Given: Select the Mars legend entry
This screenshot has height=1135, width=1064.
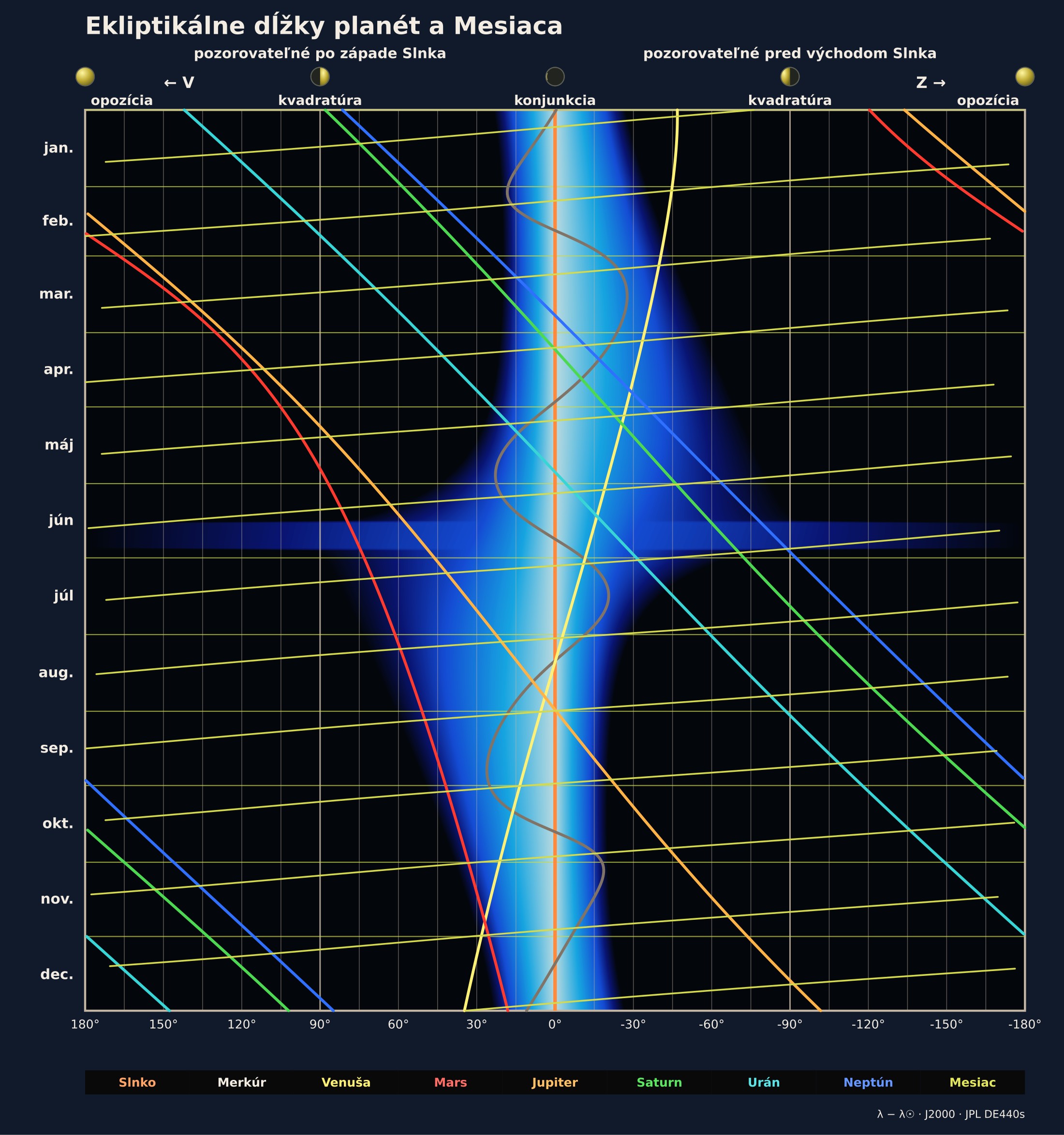Looking at the screenshot, I should [x=451, y=1082].
